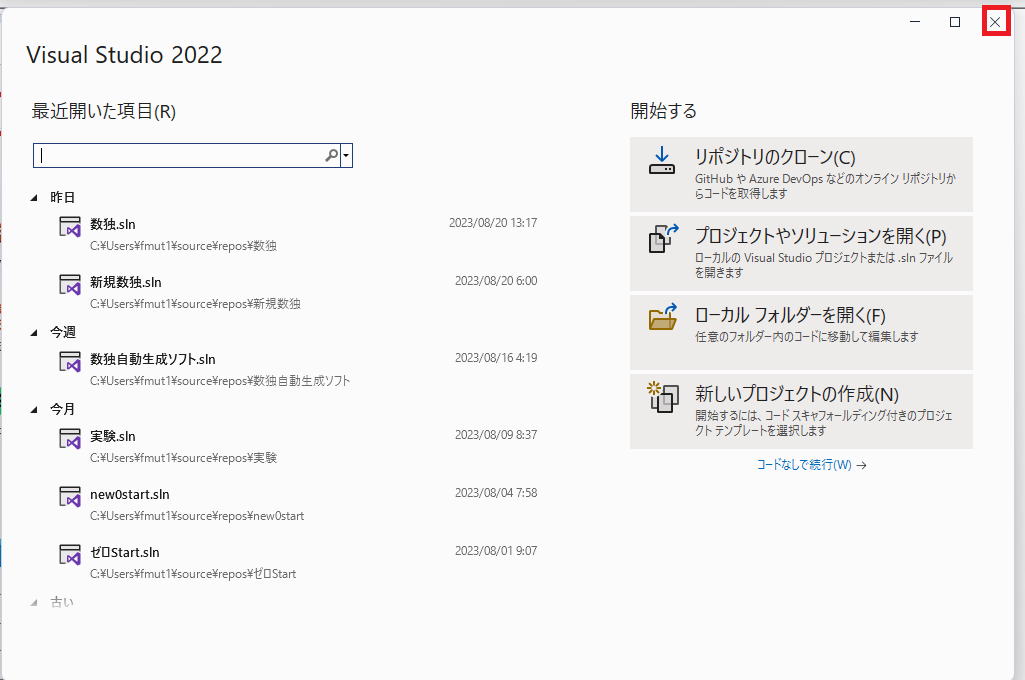Click the solution icon beside 実験.sln
The height and width of the screenshot is (680, 1025).
click(x=70, y=439)
